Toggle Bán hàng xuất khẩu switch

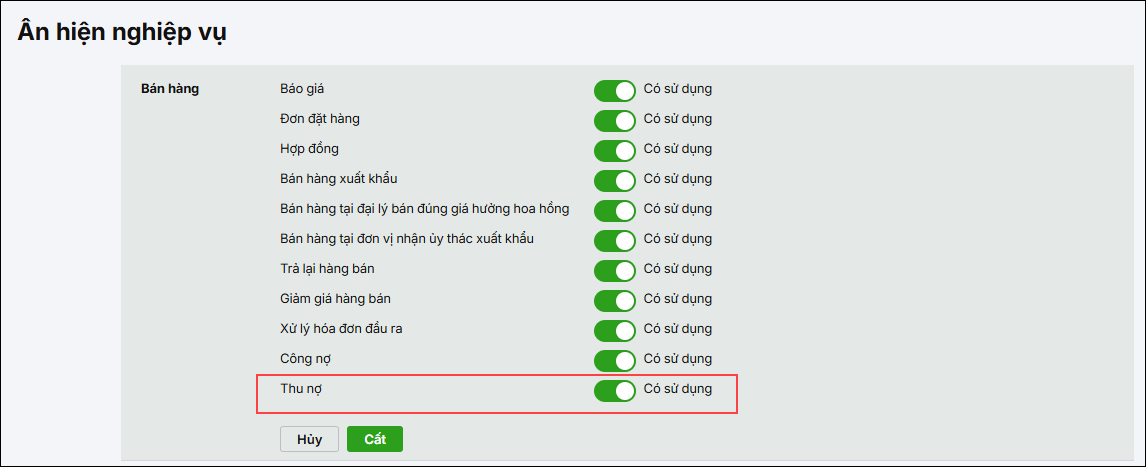615,181
